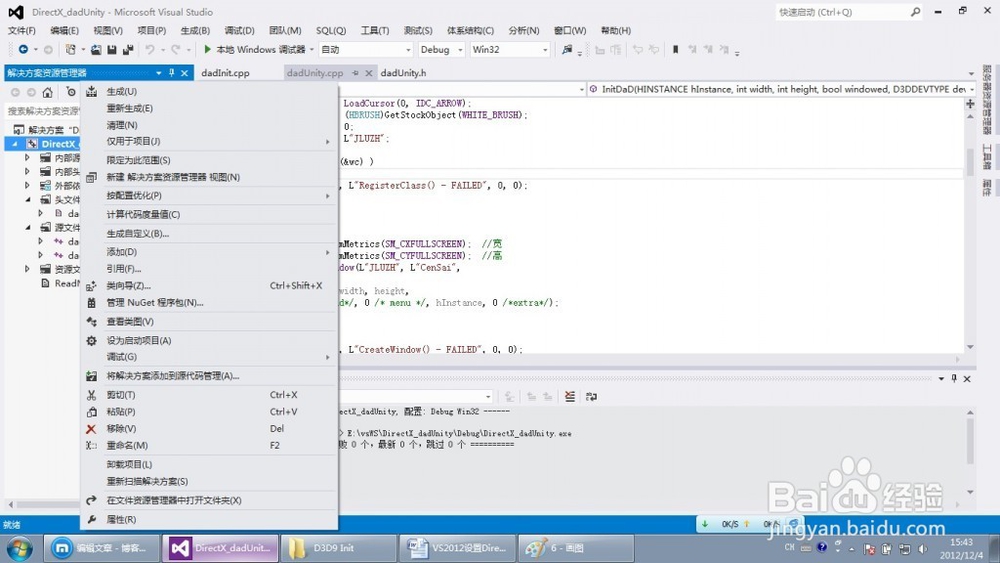Pin the Output panel
Image resolution: width=1000 pixels, height=563 pixels.
coord(954,379)
